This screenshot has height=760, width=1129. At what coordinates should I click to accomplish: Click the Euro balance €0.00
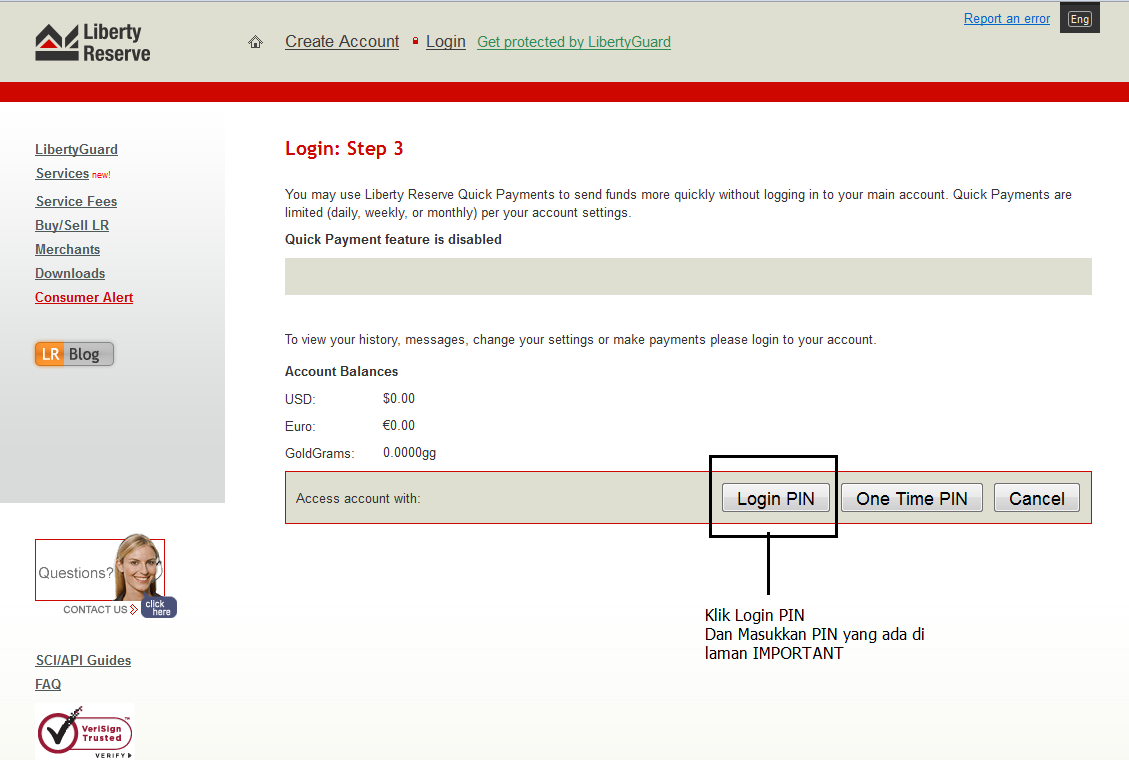(x=399, y=425)
